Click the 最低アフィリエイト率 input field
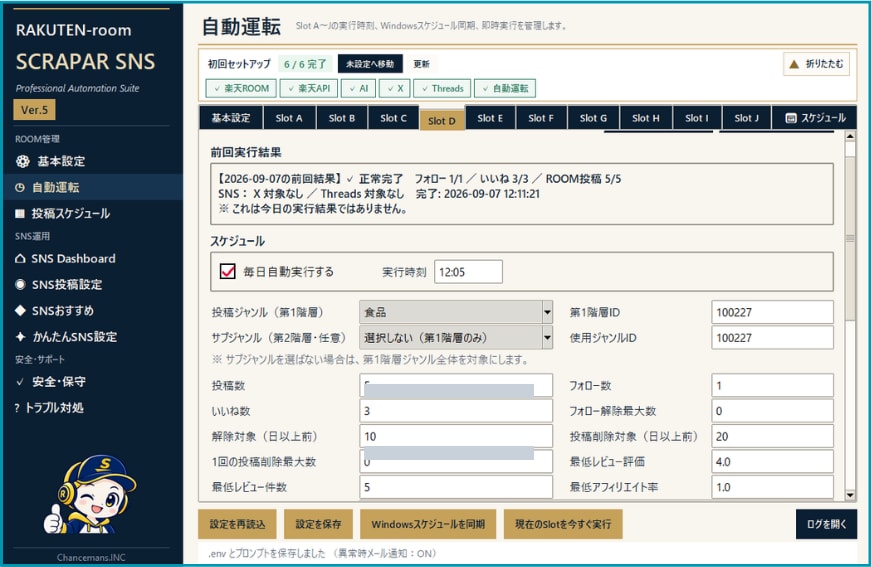The height and width of the screenshot is (567, 872). tap(772, 487)
